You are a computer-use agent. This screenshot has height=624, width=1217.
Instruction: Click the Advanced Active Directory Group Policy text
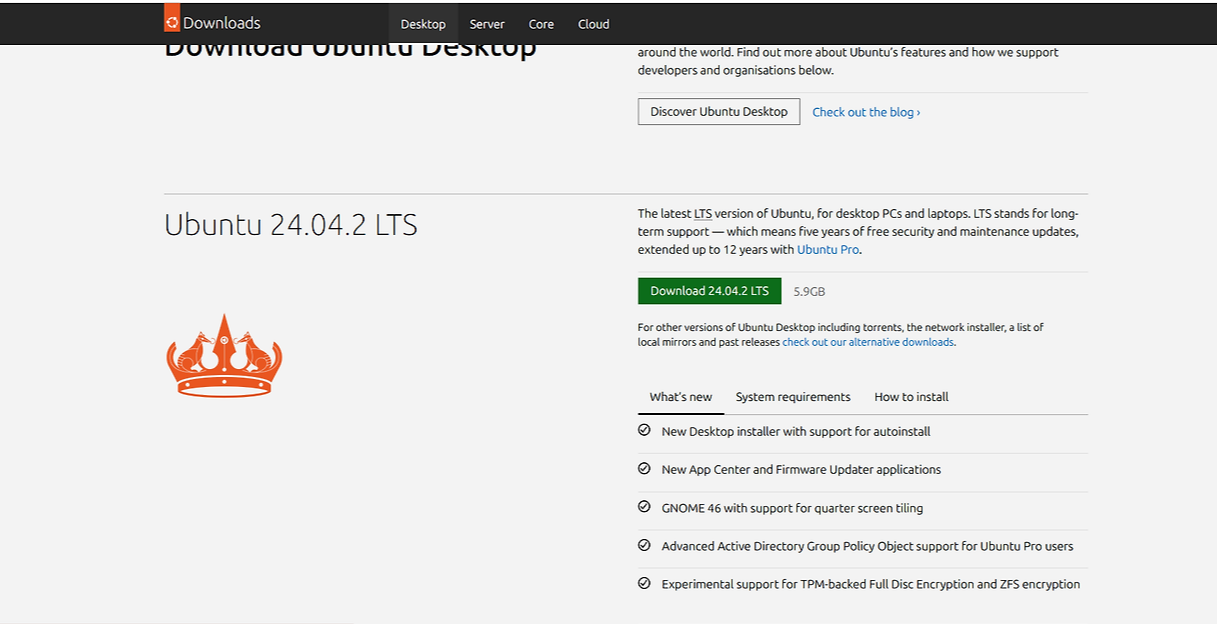pos(867,546)
